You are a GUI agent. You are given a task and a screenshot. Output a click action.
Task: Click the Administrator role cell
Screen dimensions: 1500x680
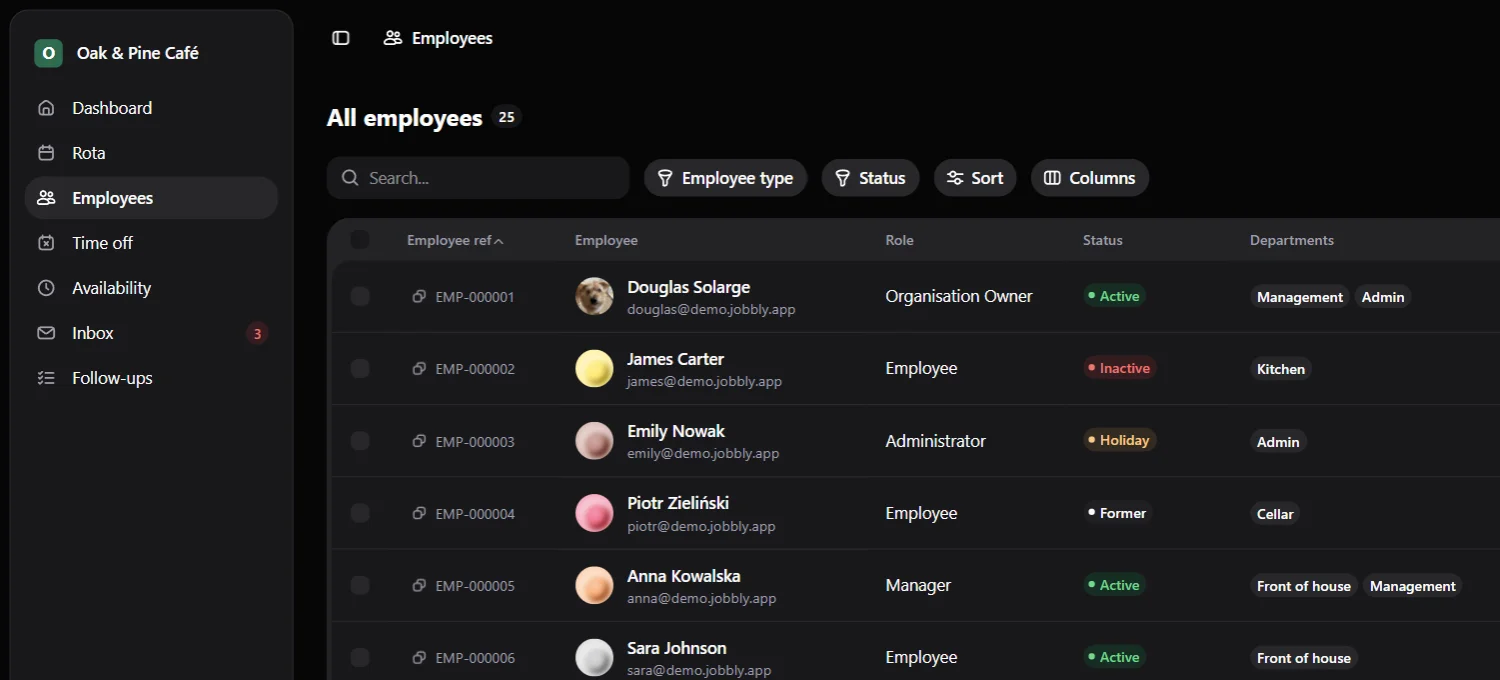[x=936, y=441]
